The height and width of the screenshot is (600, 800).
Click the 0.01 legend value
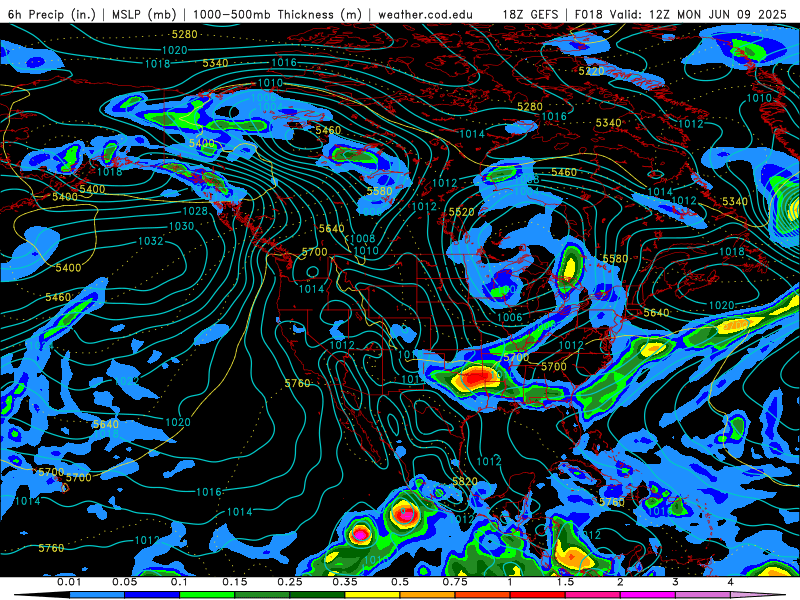[x=68, y=582]
